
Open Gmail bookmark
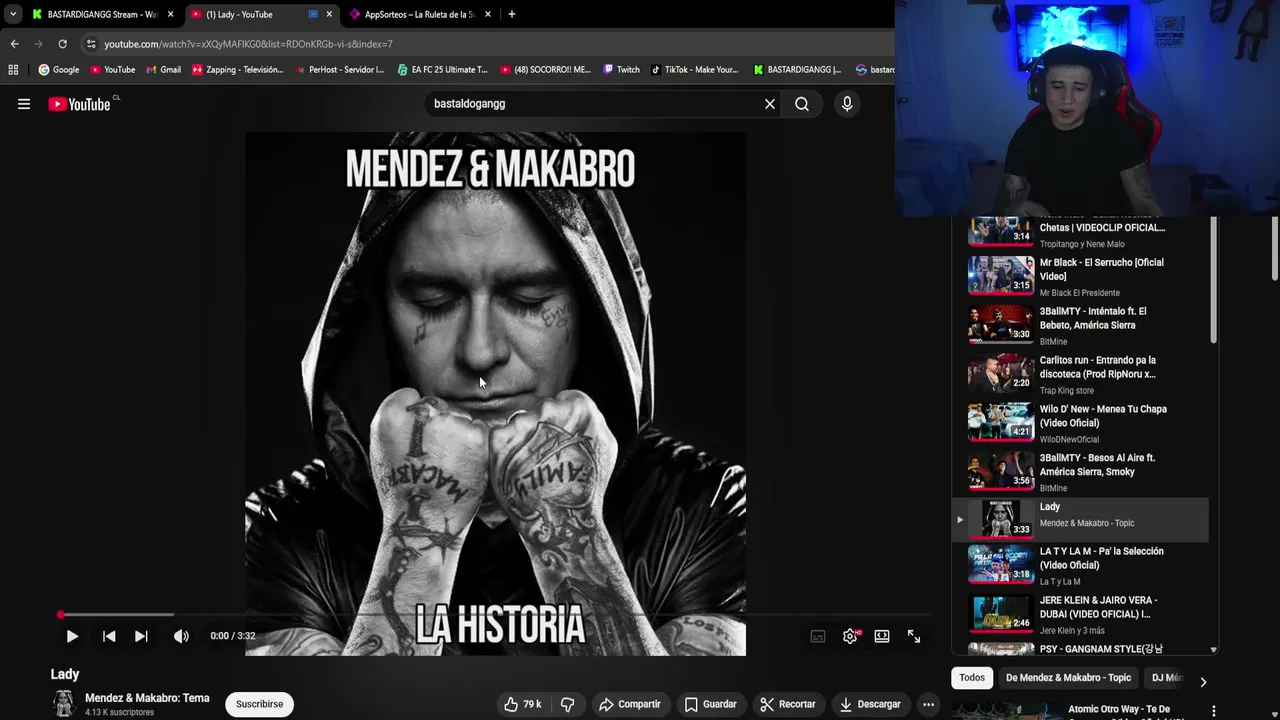(163, 70)
